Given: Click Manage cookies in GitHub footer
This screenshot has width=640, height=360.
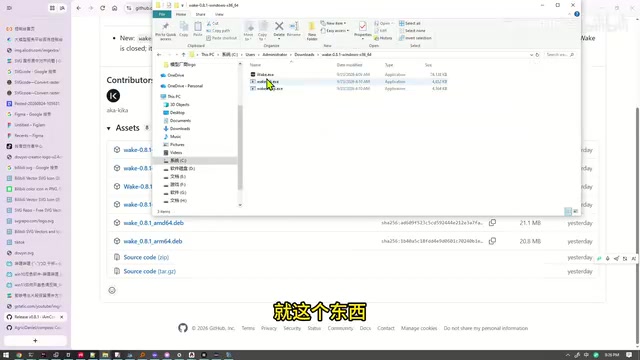Looking at the screenshot, I should [x=419, y=328].
